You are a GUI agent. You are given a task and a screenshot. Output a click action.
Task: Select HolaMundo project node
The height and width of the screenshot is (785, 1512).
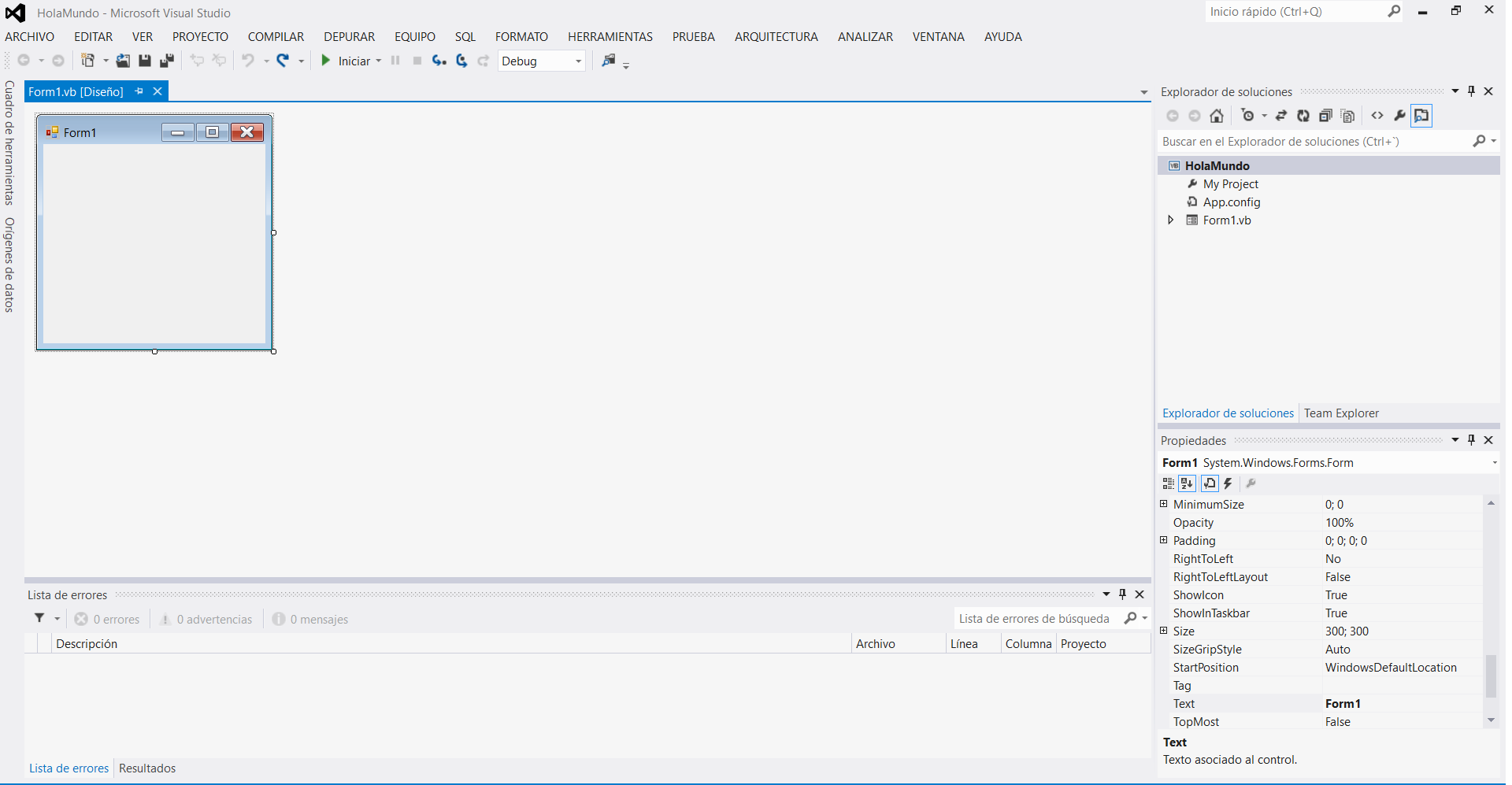pos(1217,165)
